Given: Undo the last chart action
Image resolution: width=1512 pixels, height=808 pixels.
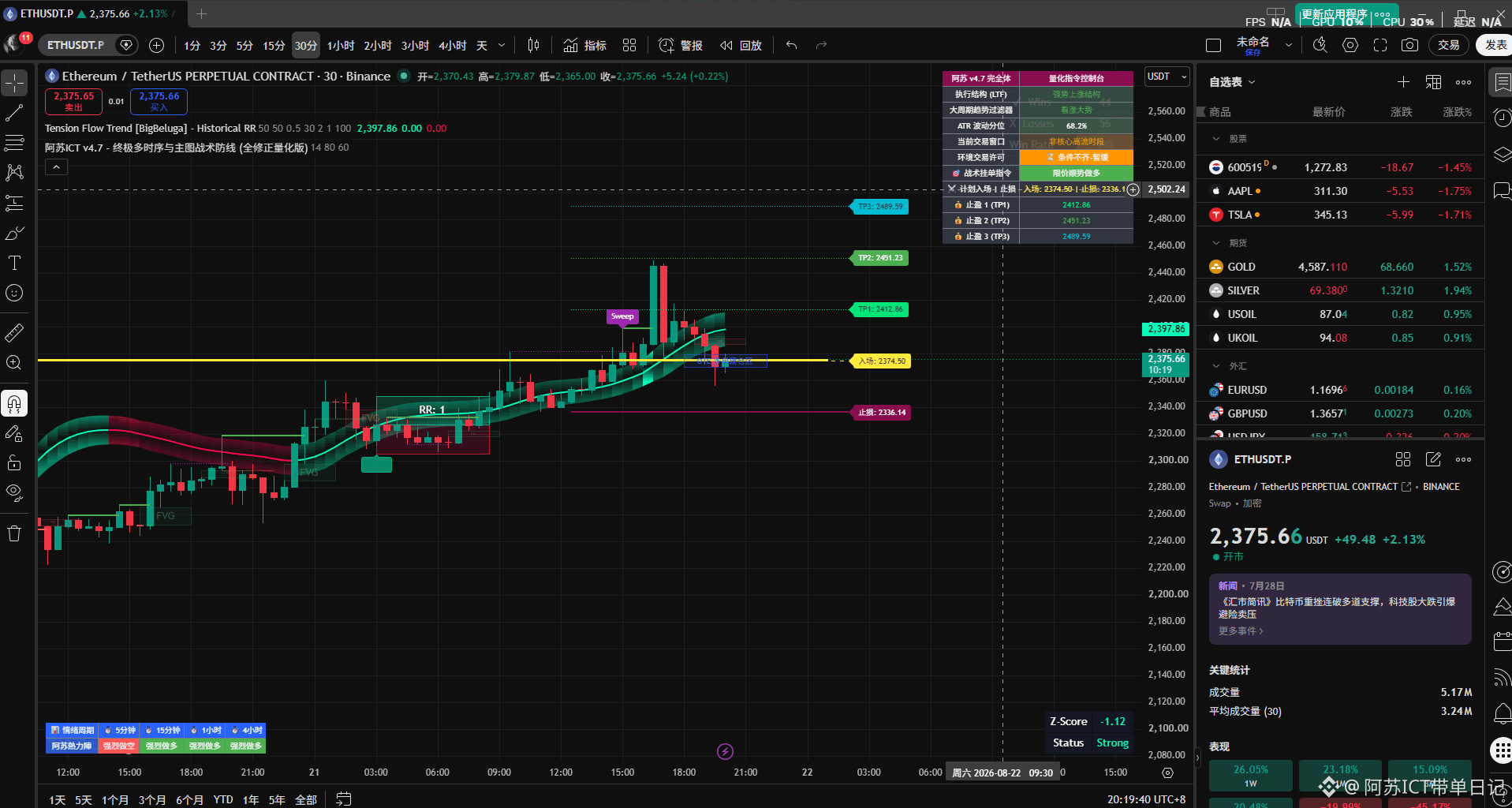Looking at the screenshot, I should click(791, 45).
